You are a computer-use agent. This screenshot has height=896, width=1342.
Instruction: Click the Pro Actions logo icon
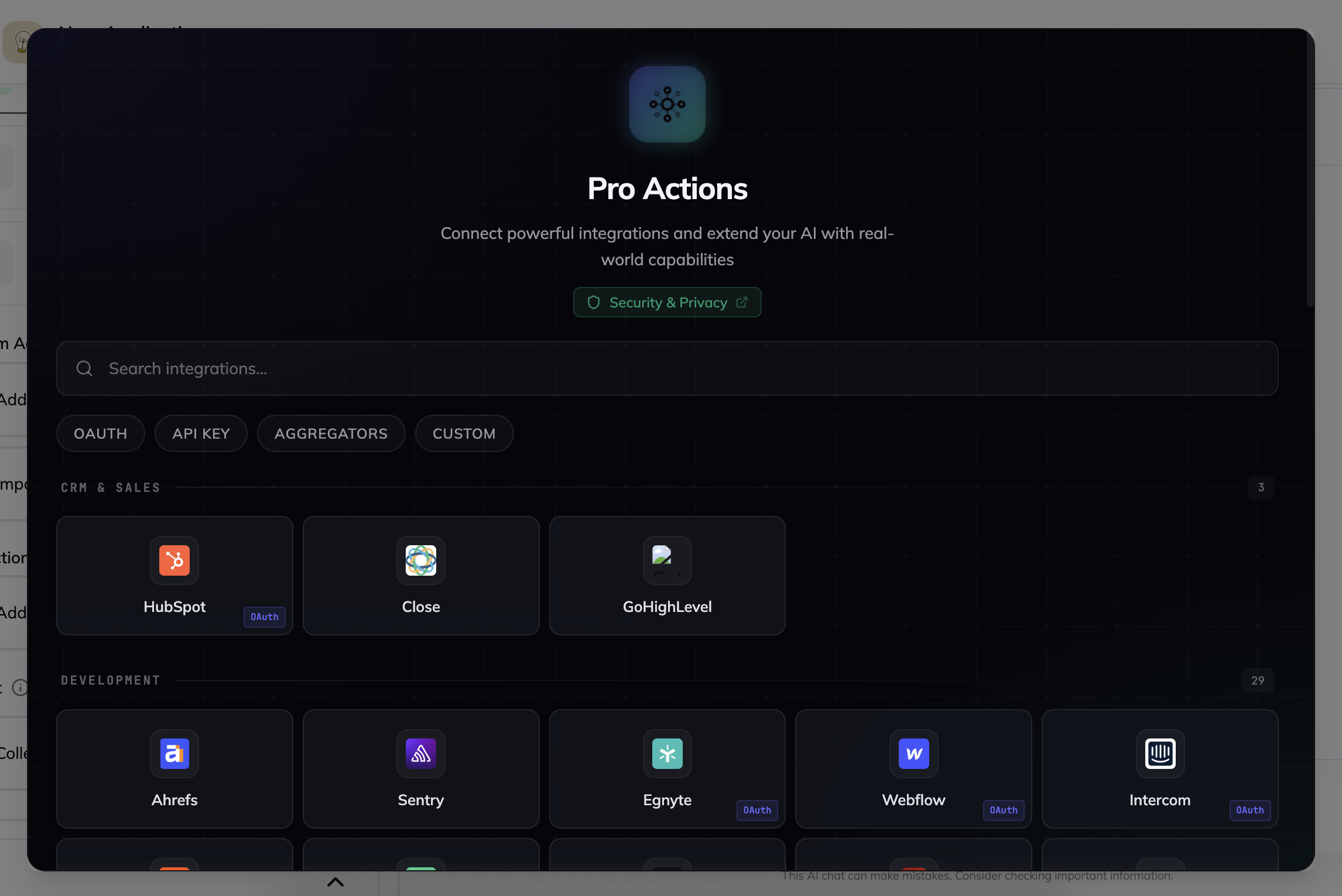(667, 104)
